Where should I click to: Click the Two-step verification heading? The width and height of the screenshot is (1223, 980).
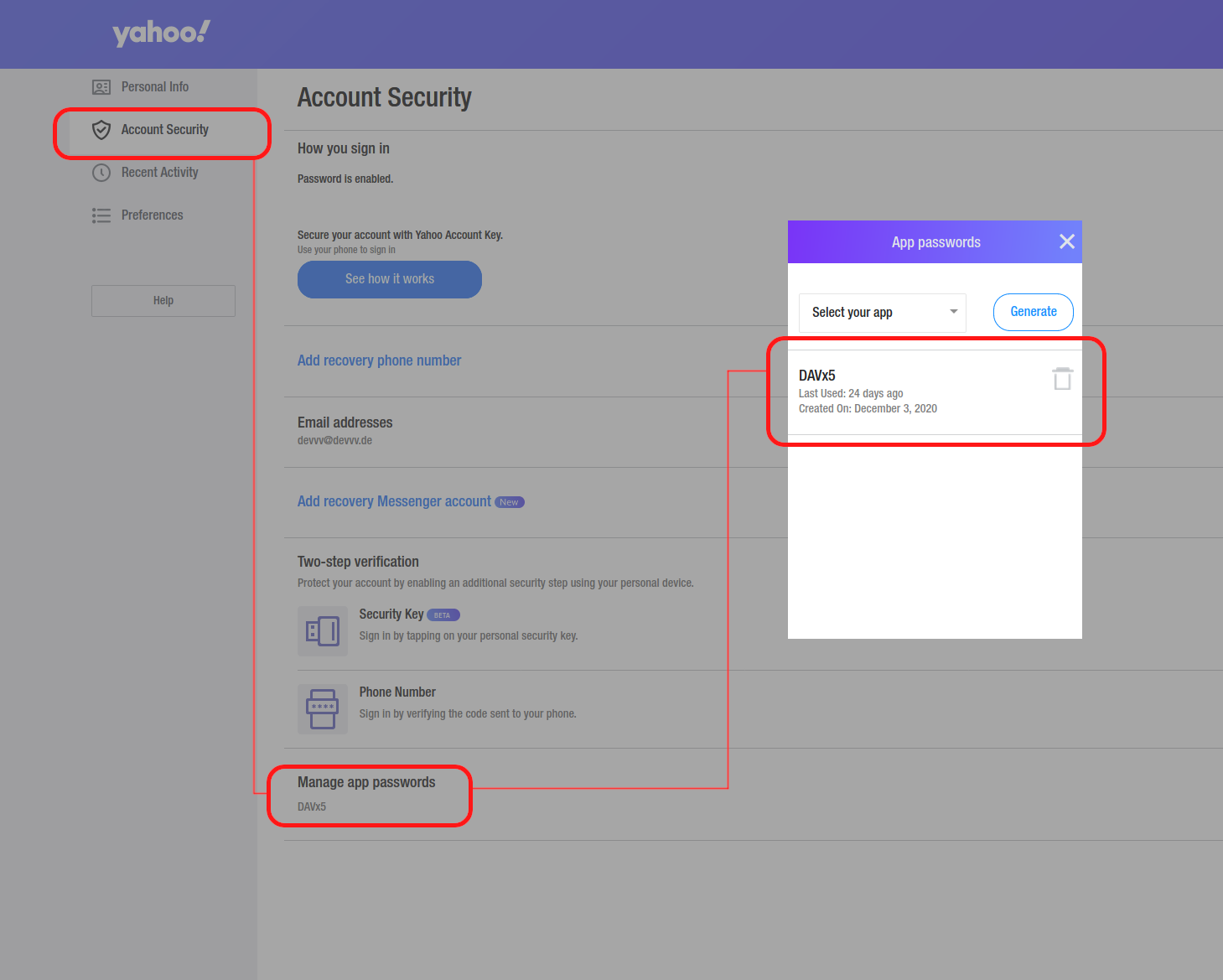pos(358,562)
